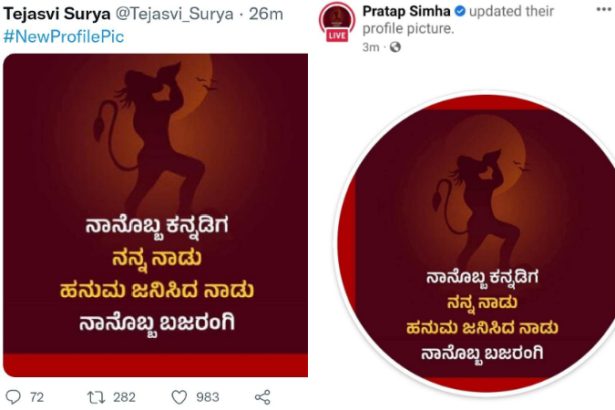This screenshot has height=410, width=615.
Task: Click the @Tejasvi_Surya handle
Action: coord(174,14)
